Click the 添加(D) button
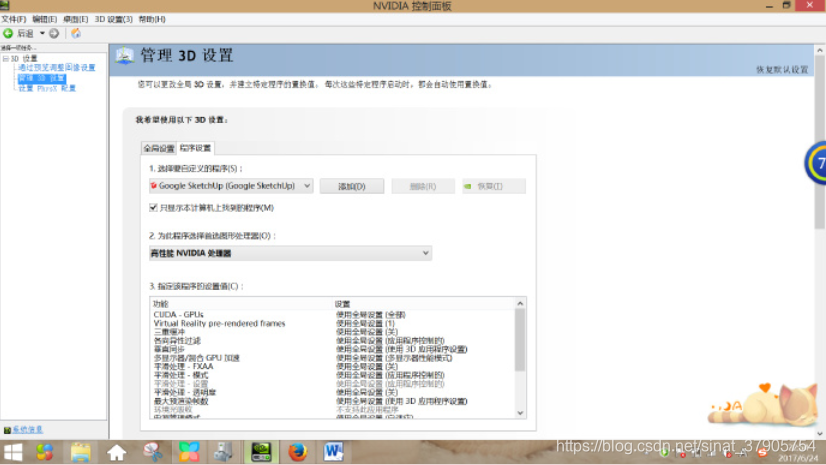Screen dimensions: 826x465 coord(351,186)
